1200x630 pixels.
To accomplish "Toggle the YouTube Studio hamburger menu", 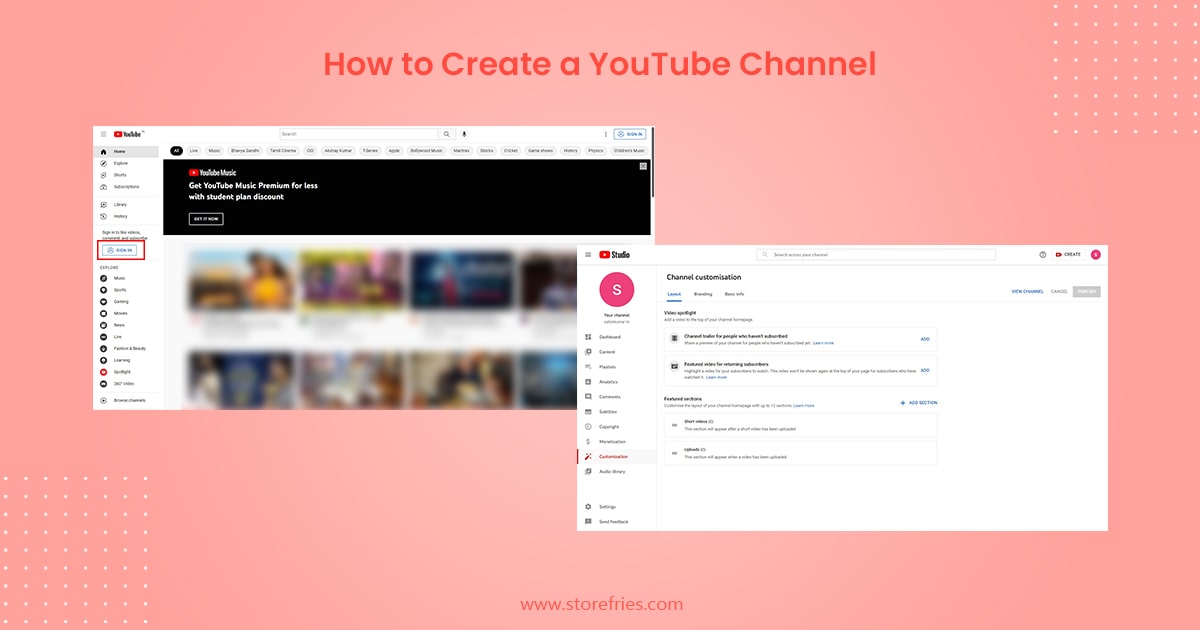I will pyautogui.click(x=588, y=255).
